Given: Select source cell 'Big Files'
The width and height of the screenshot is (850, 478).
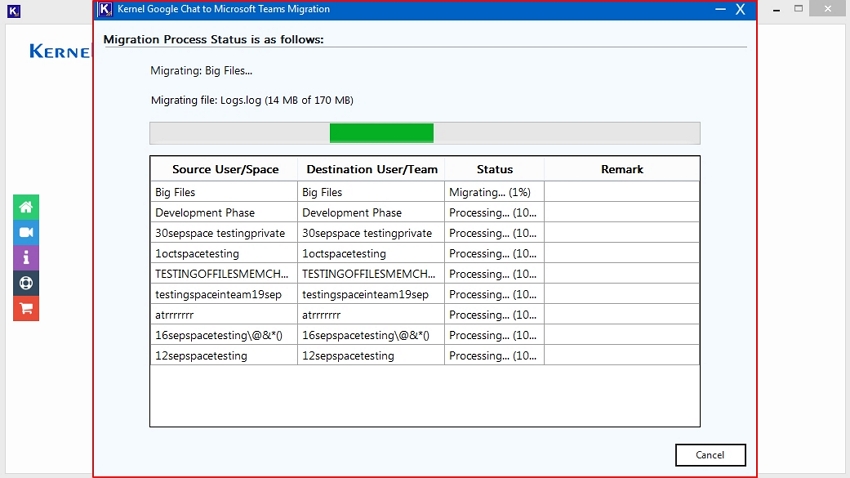Looking at the screenshot, I should tap(224, 192).
